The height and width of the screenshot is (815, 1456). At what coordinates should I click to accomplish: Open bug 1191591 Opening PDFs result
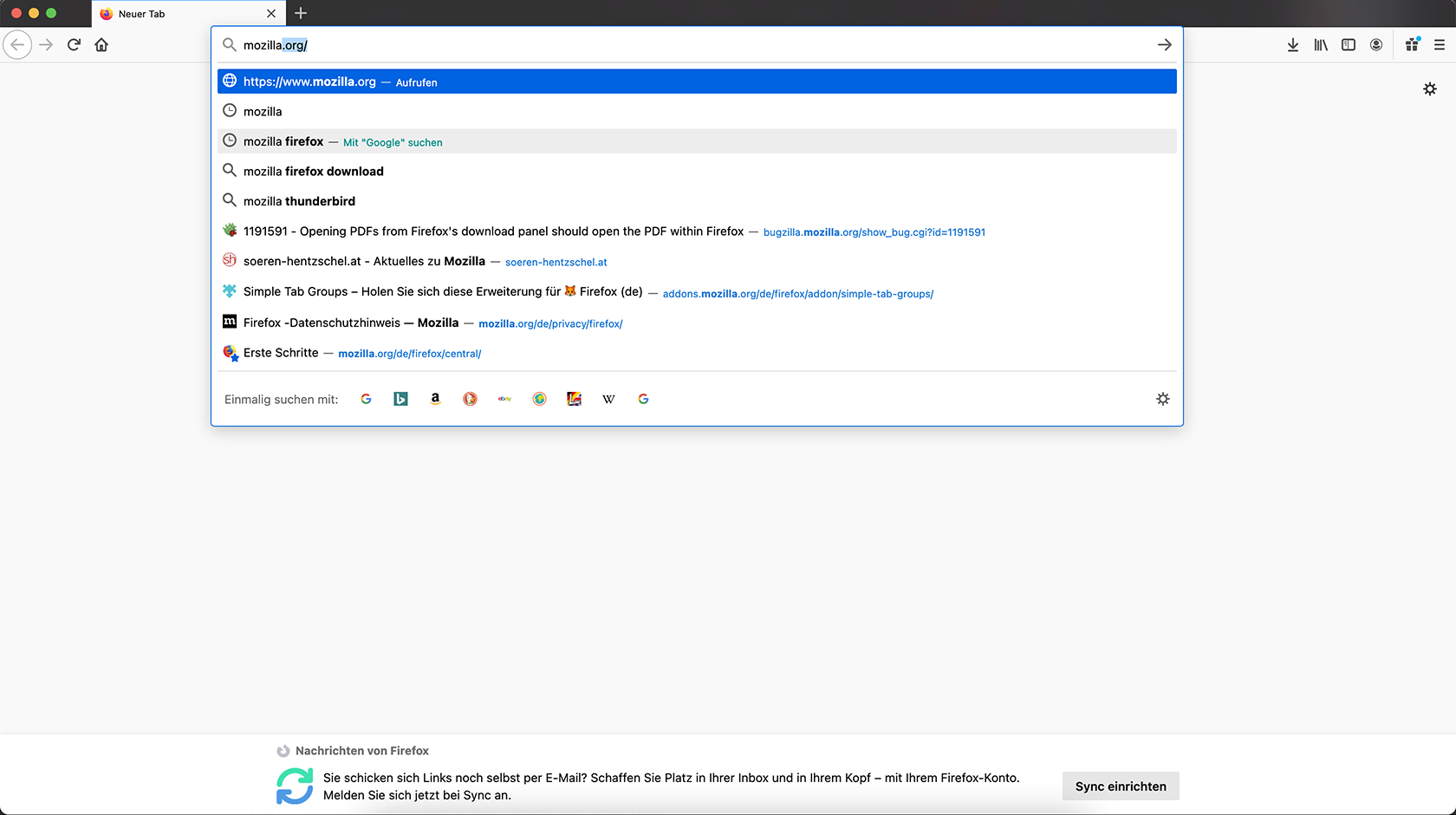pyautogui.click(x=697, y=231)
